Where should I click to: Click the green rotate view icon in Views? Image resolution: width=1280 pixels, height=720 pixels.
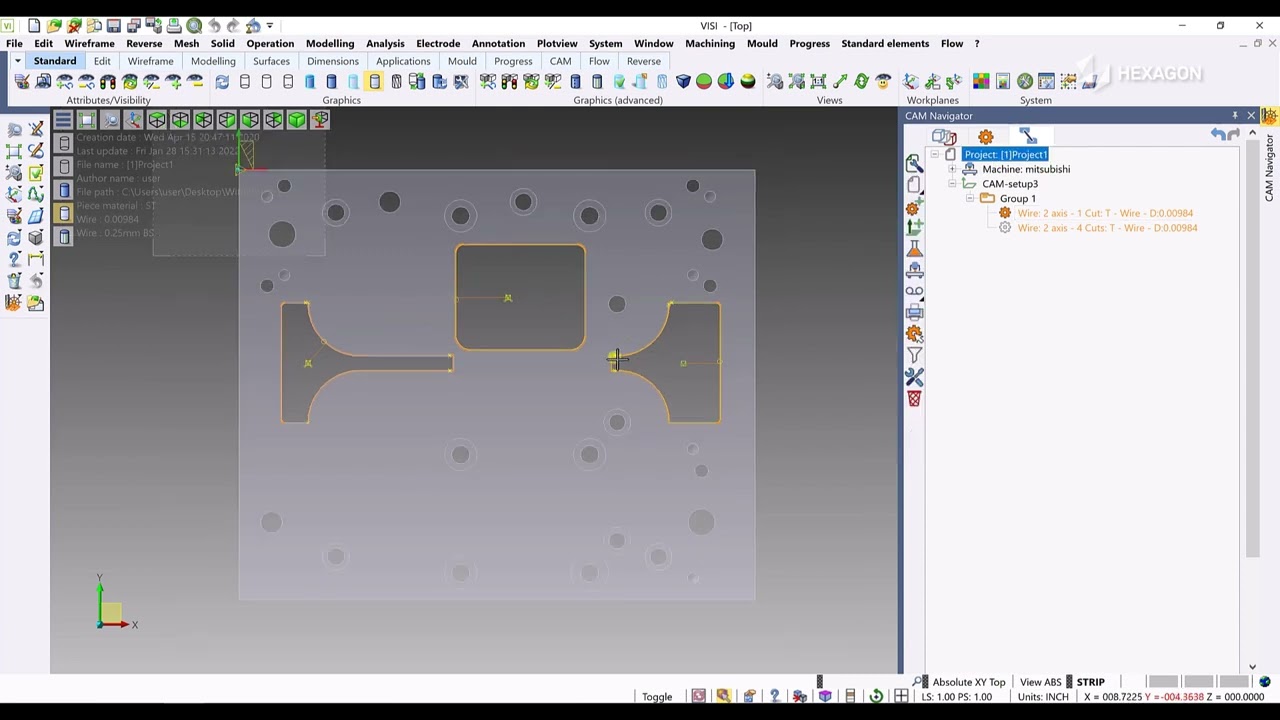[861, 82]
